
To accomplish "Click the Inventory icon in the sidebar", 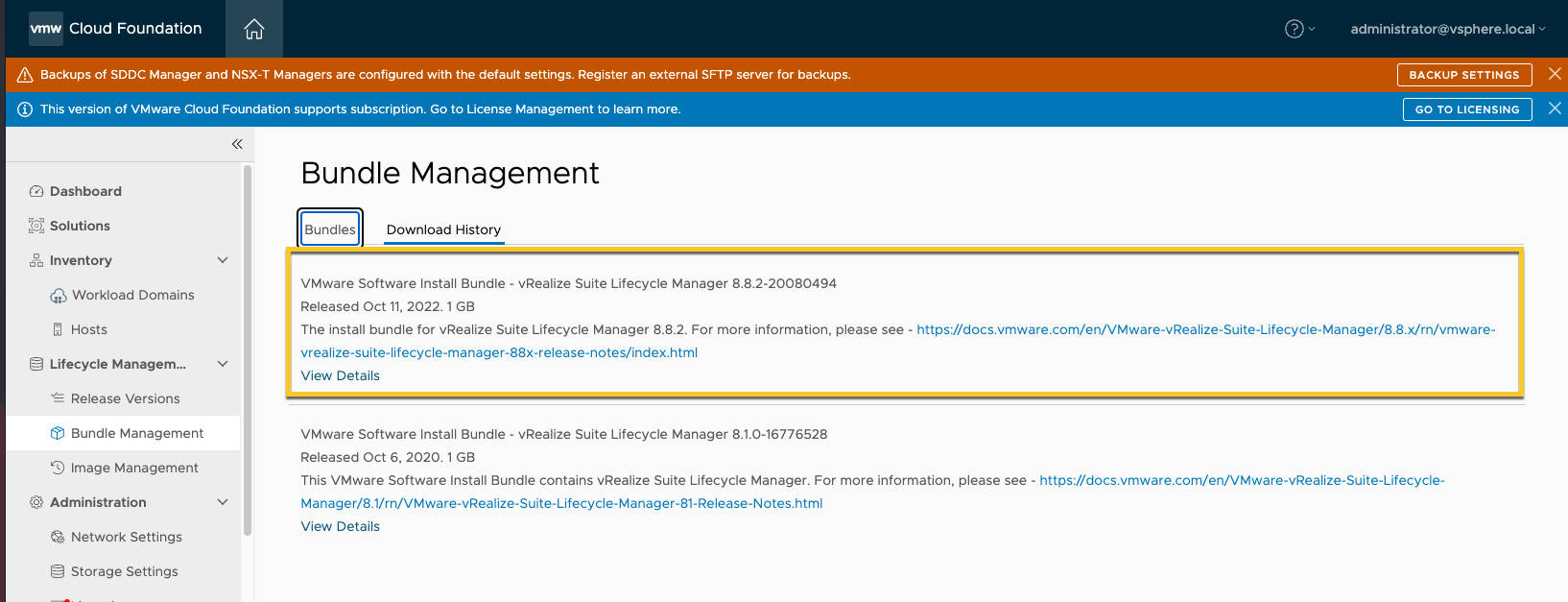I will (x=36, y=260).
